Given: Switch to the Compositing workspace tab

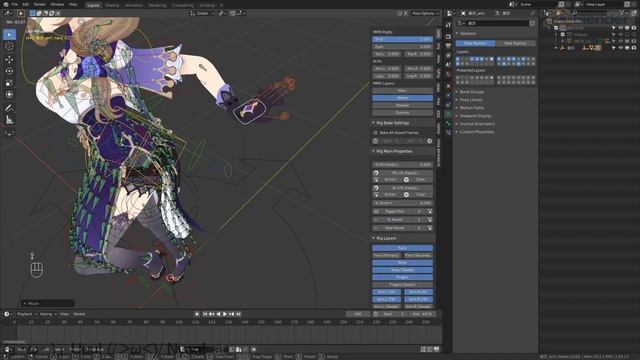Looking at the screenshot, I should tap(182, 5).
